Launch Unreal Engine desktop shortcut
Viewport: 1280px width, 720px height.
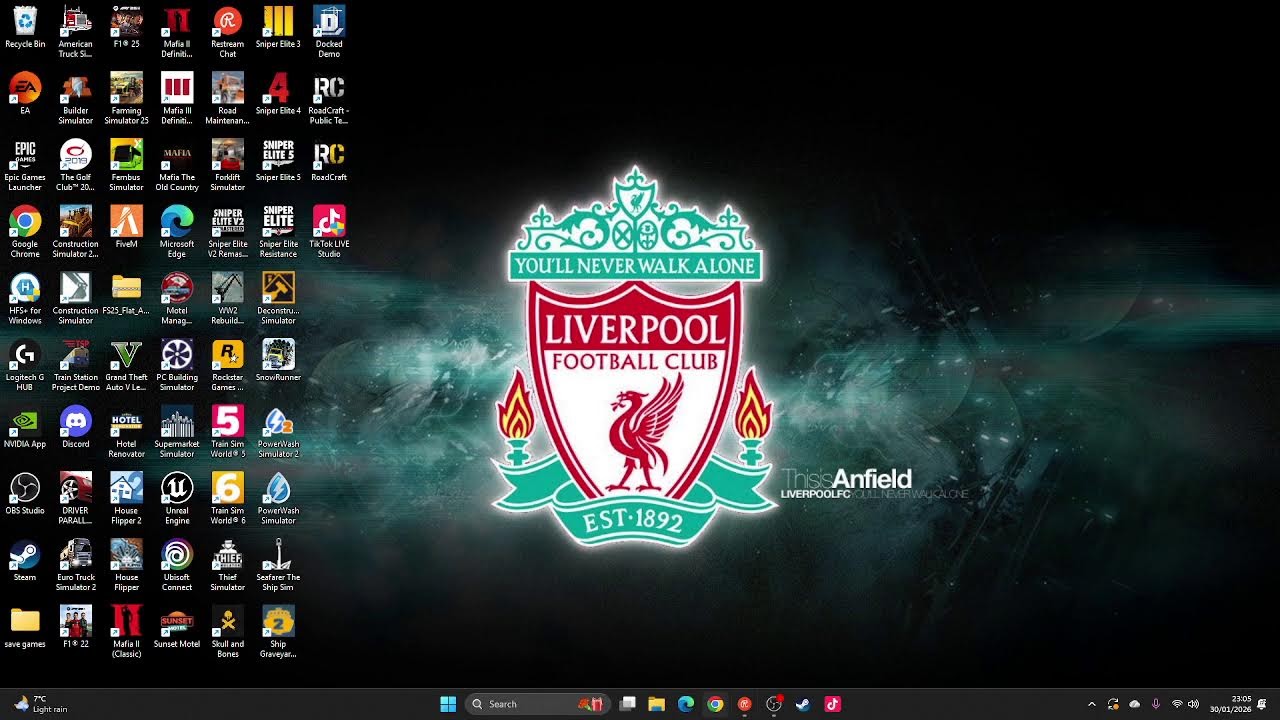point(177,498)
